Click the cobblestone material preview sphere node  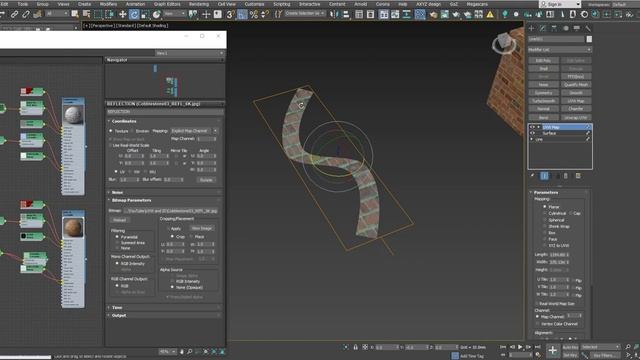(x=73, y=115)
